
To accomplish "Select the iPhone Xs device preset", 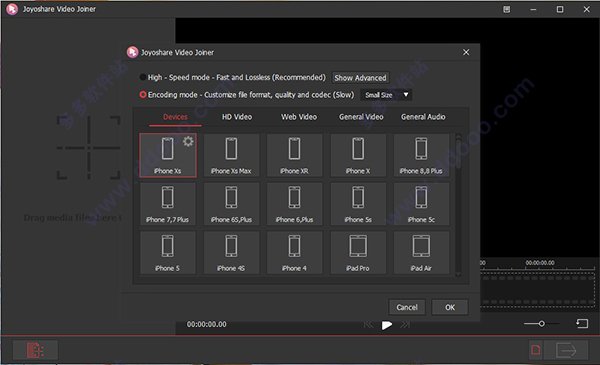I will [168, 155].
